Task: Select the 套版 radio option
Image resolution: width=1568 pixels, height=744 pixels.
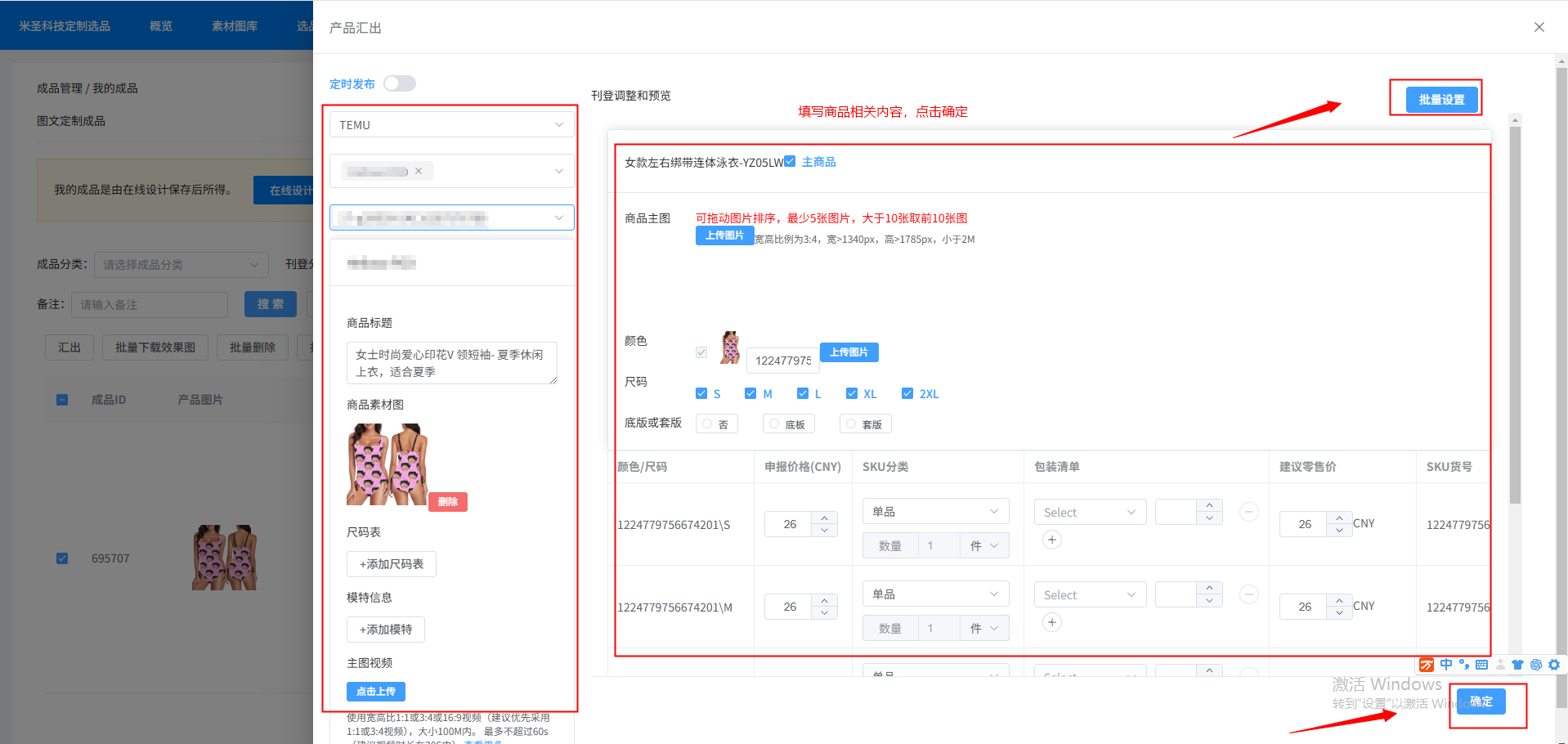Action: (851, 424)
